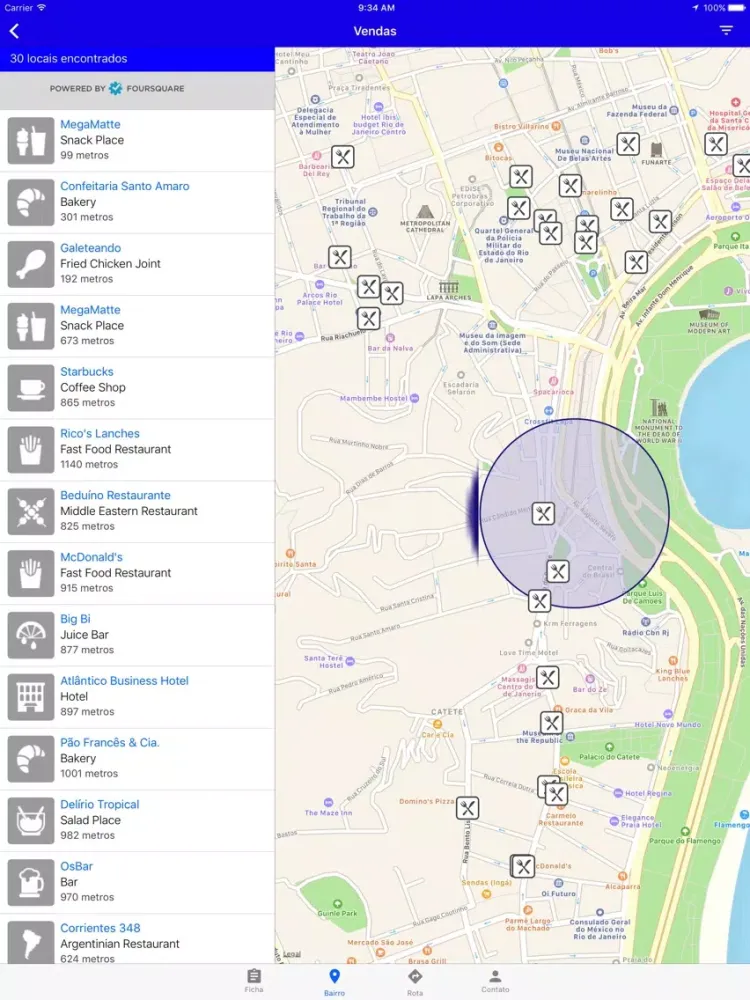Select restaurant pin near FUNARTE
This screenshot has height=1000, width=750.
click(x=628, y=144)
